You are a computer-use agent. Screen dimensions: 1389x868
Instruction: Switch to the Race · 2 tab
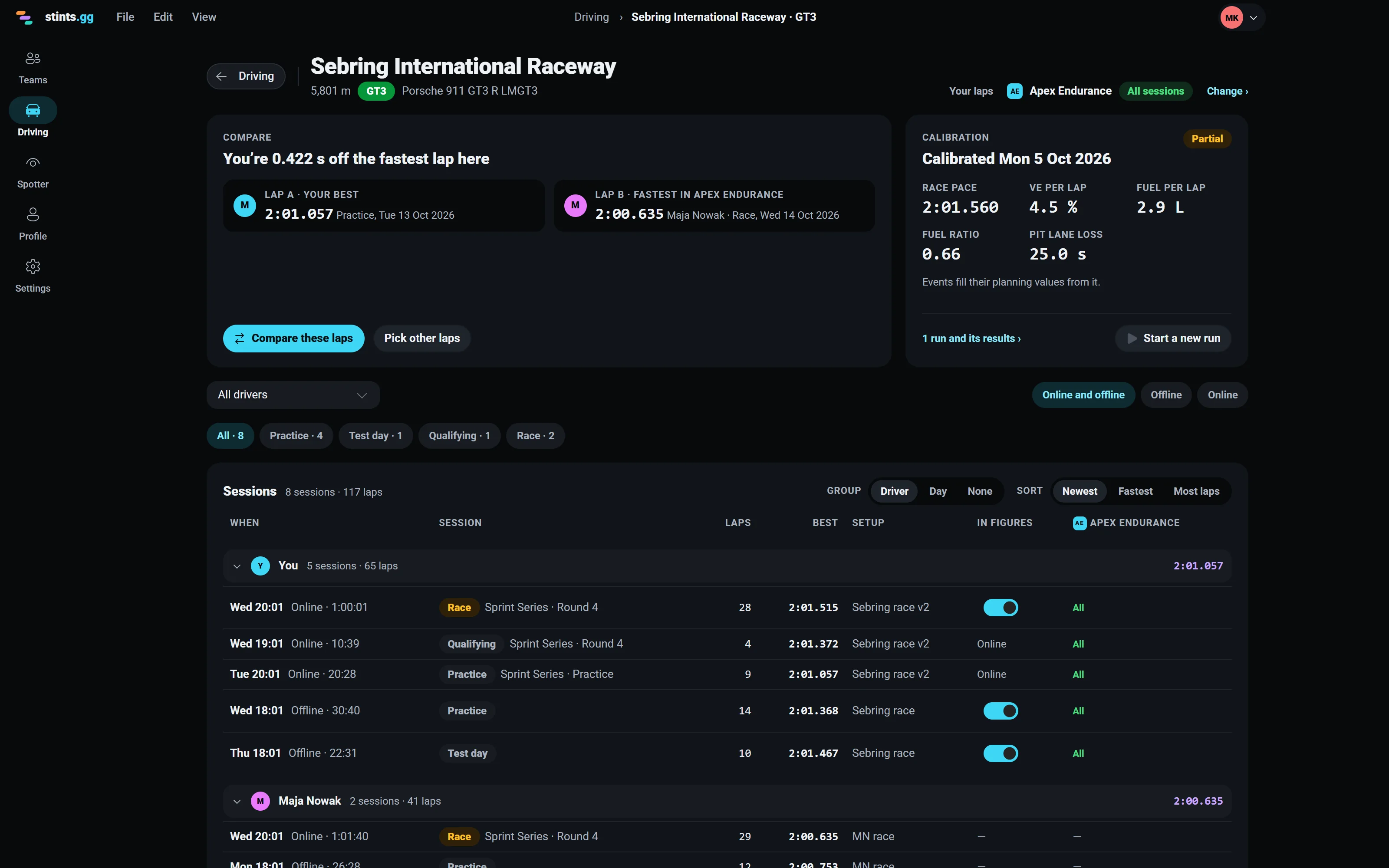pos(535,436)
